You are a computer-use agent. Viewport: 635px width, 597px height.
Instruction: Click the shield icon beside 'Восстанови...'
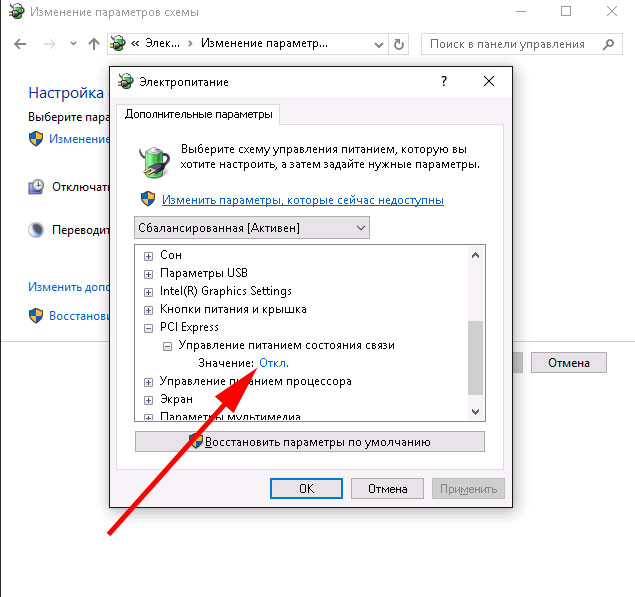[36, 316]
